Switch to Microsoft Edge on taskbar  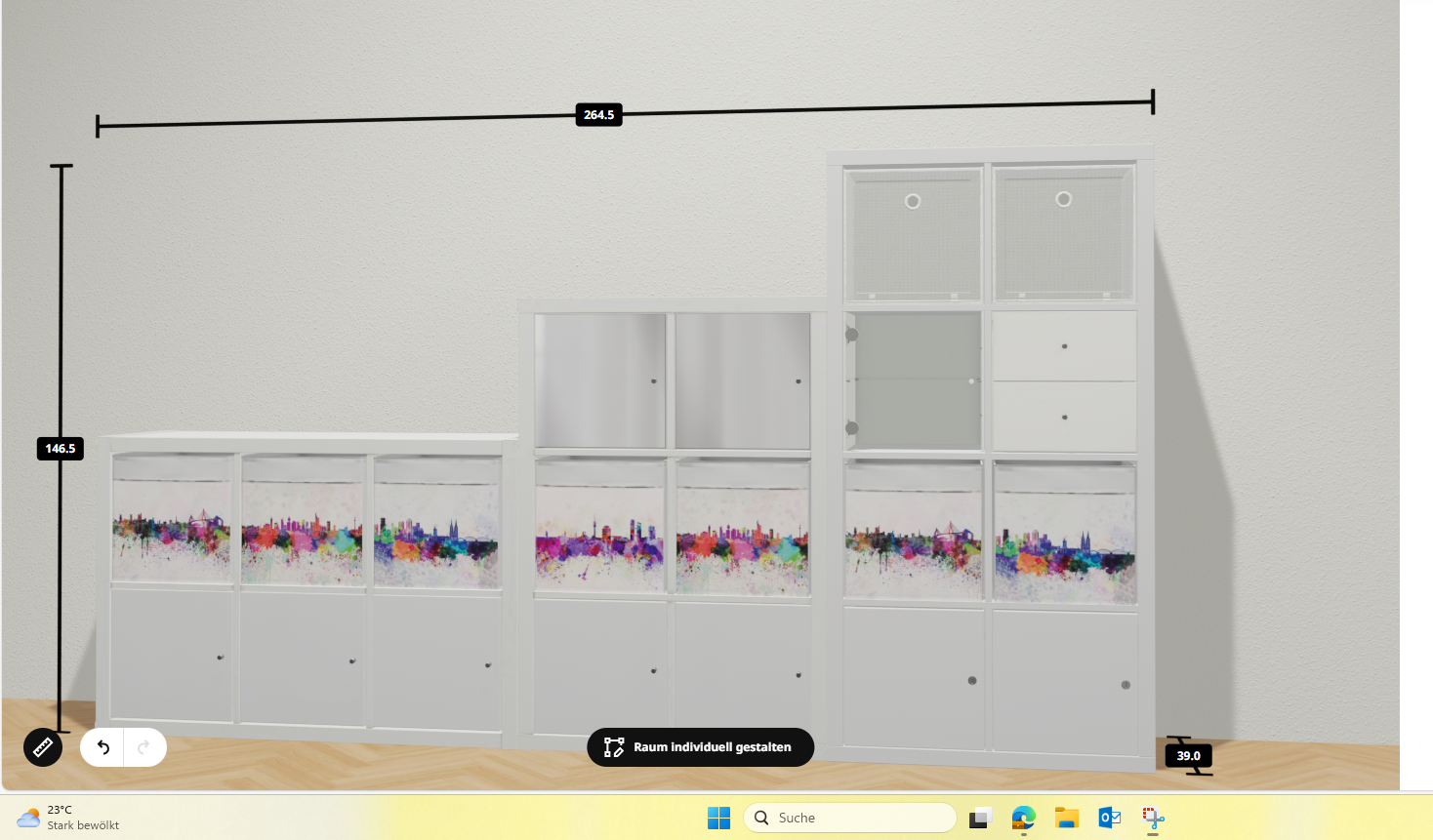tap(1023, 818)
